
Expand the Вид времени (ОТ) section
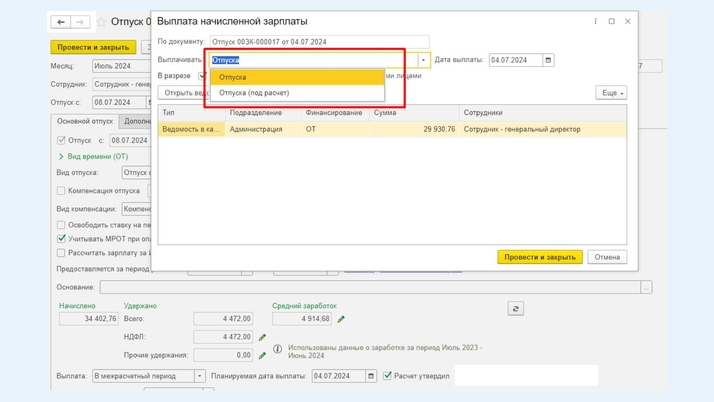(x=61, y=157)
